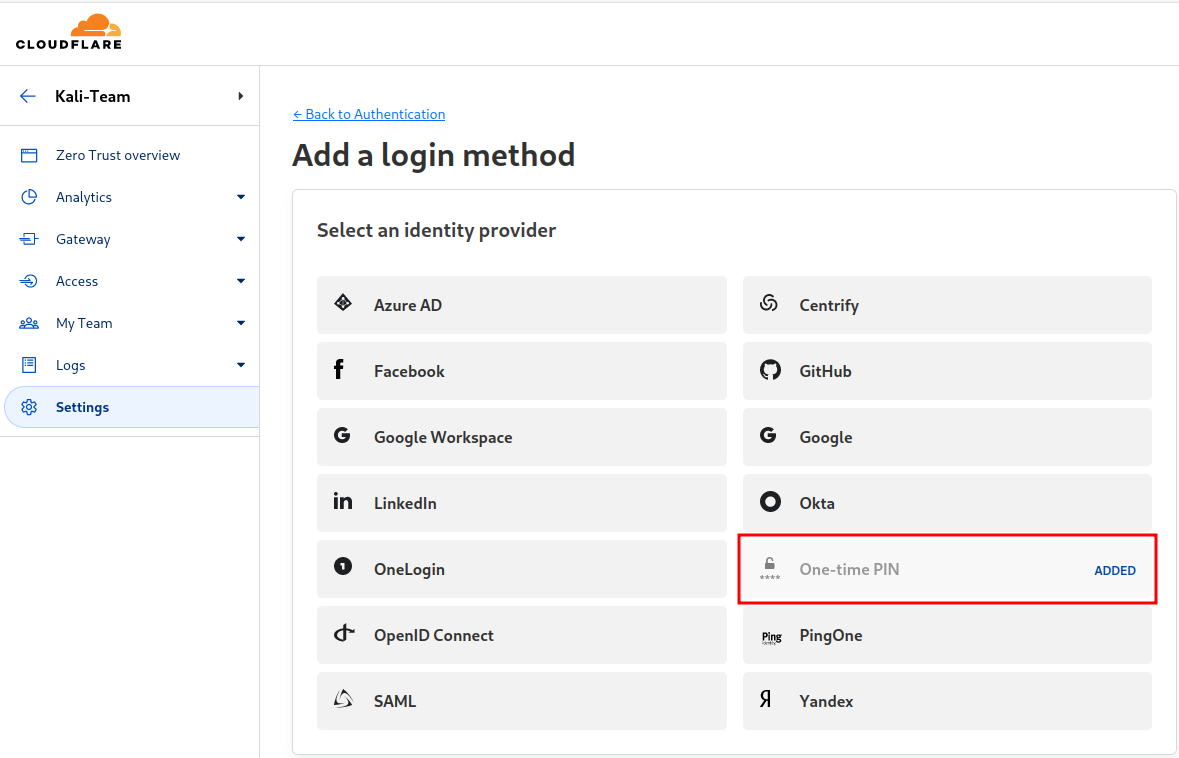Viewport: 1179px width, 758px height.
Task: Select the LinkedIn provider card
Action: point(522,503)
